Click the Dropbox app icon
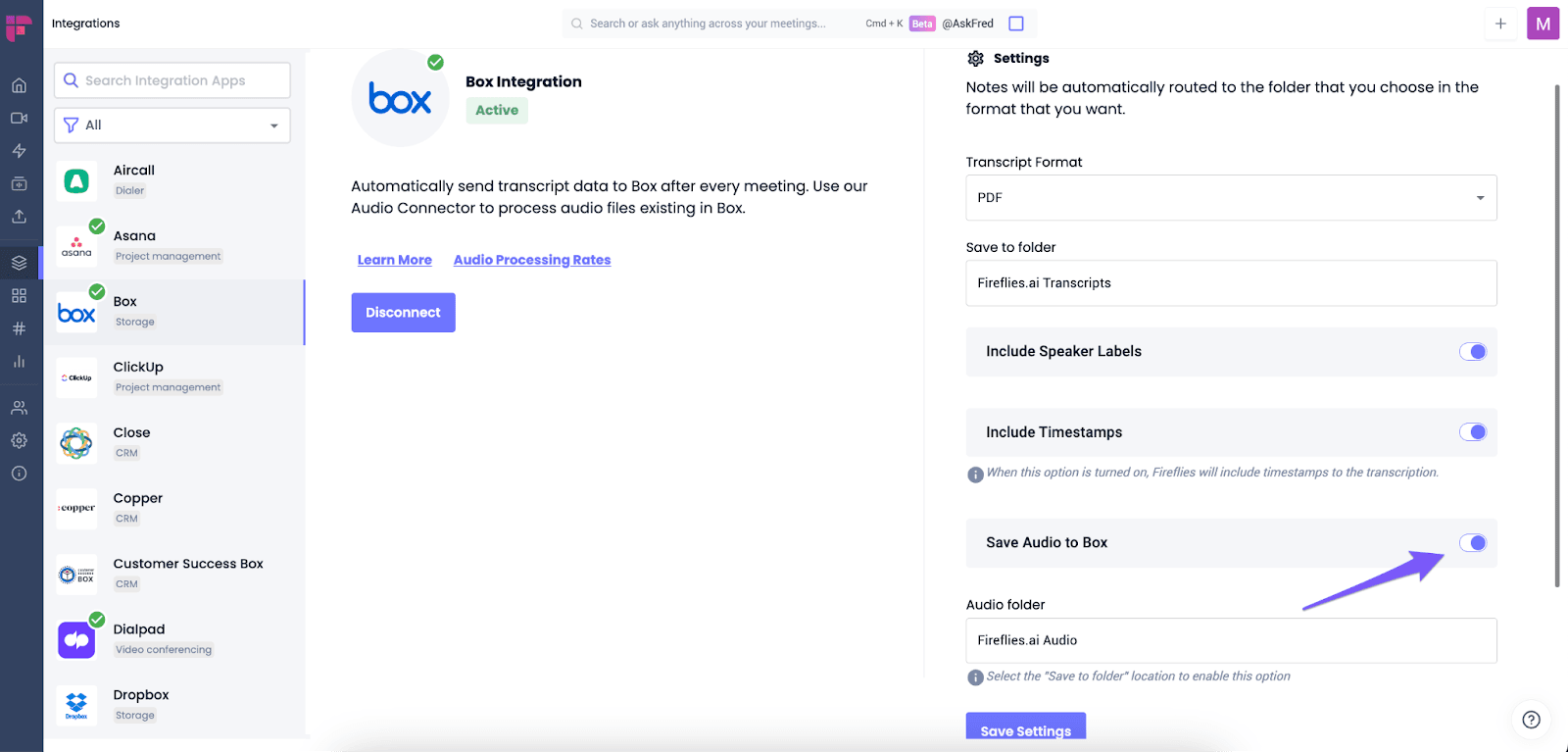This screenshot has width=1568, height=752. [76, 706]
